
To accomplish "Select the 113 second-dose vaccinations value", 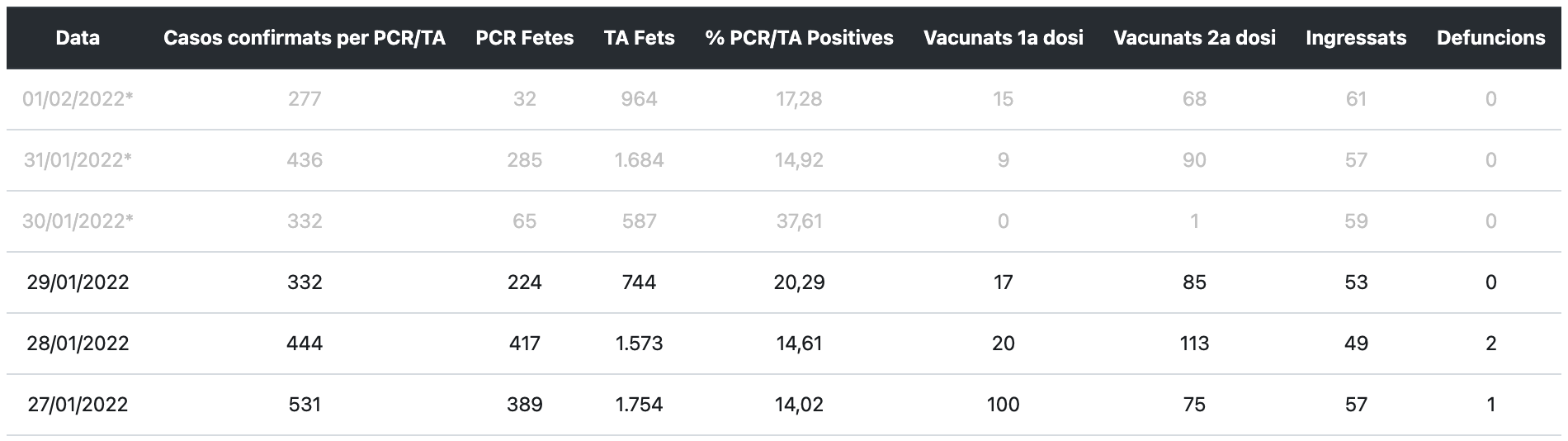I will [x=1194, y=344].
